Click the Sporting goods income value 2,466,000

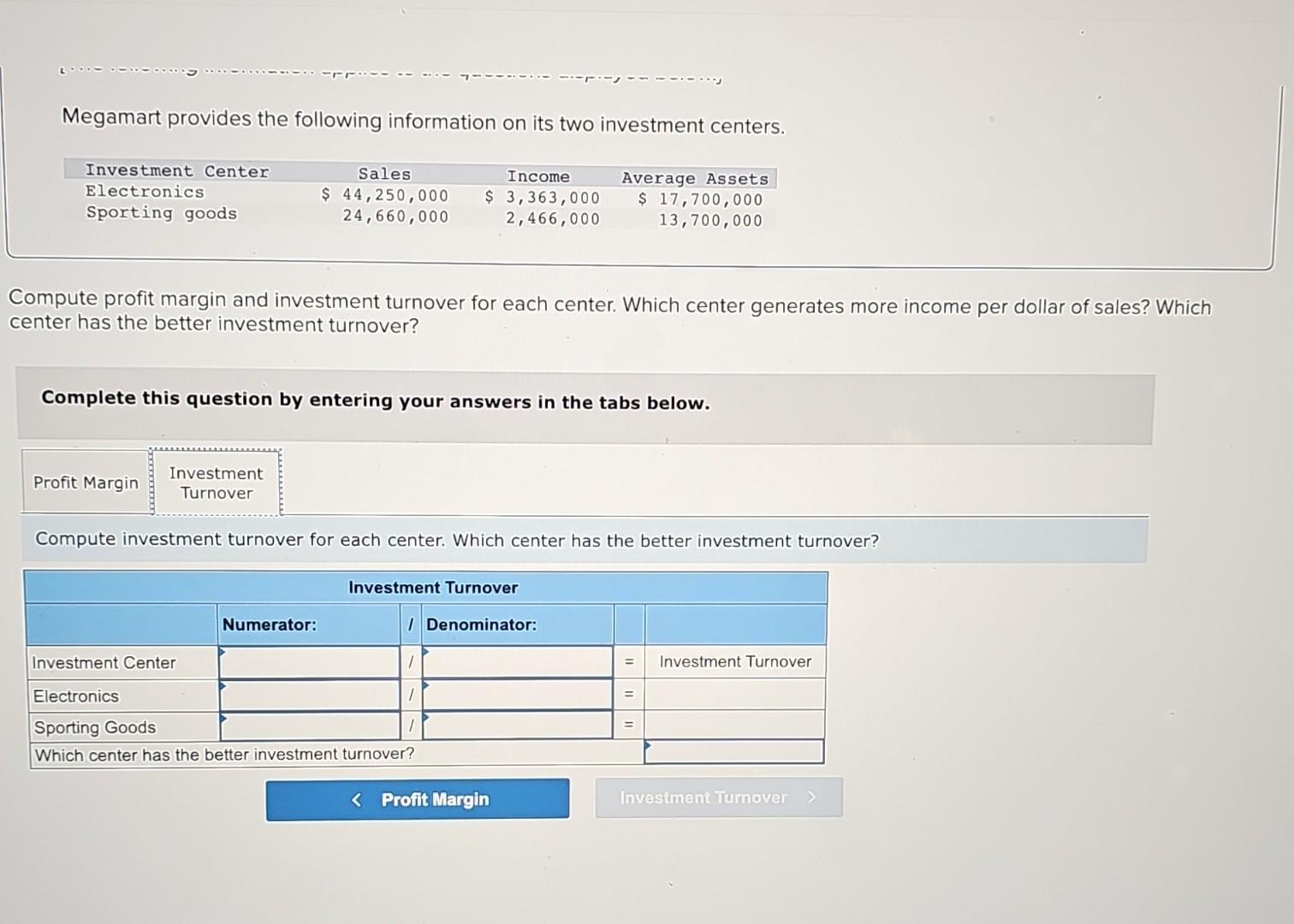(x=553, y=219)
